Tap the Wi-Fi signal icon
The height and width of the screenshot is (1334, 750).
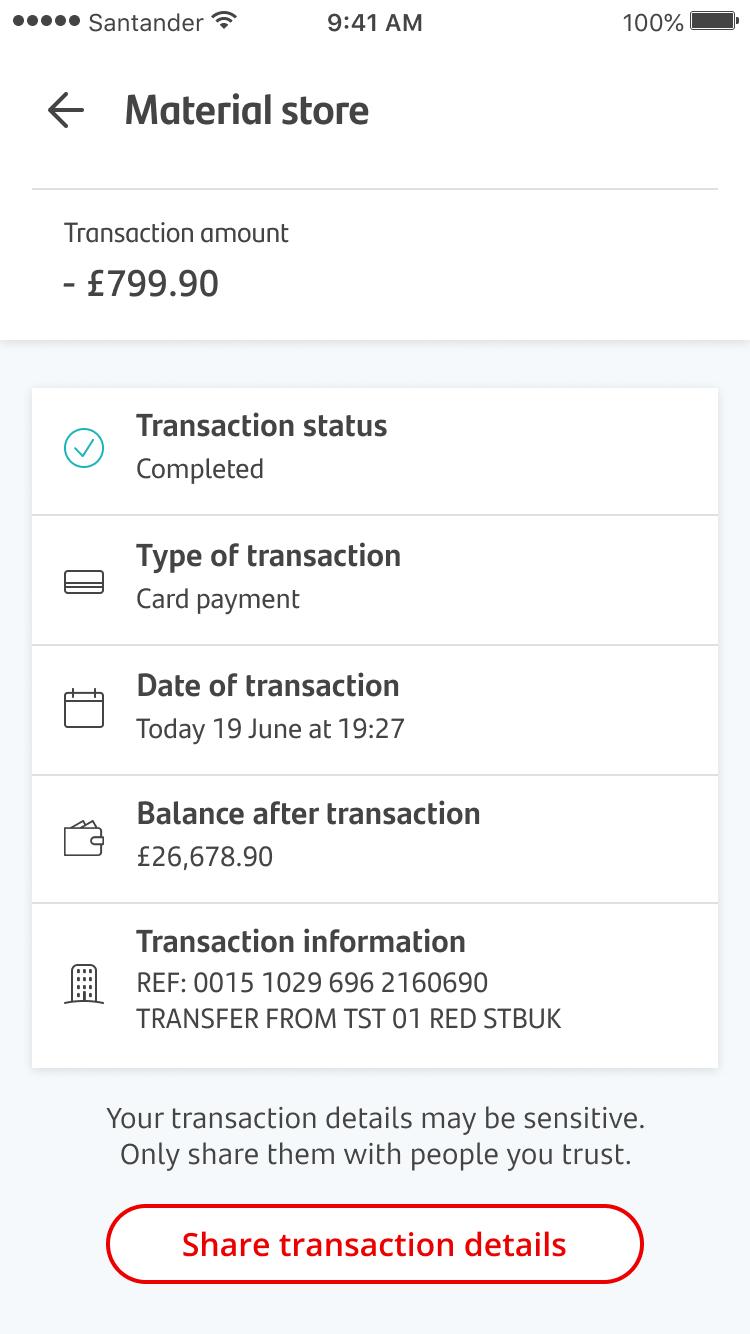pyautogui.click(x=226, y=21)
